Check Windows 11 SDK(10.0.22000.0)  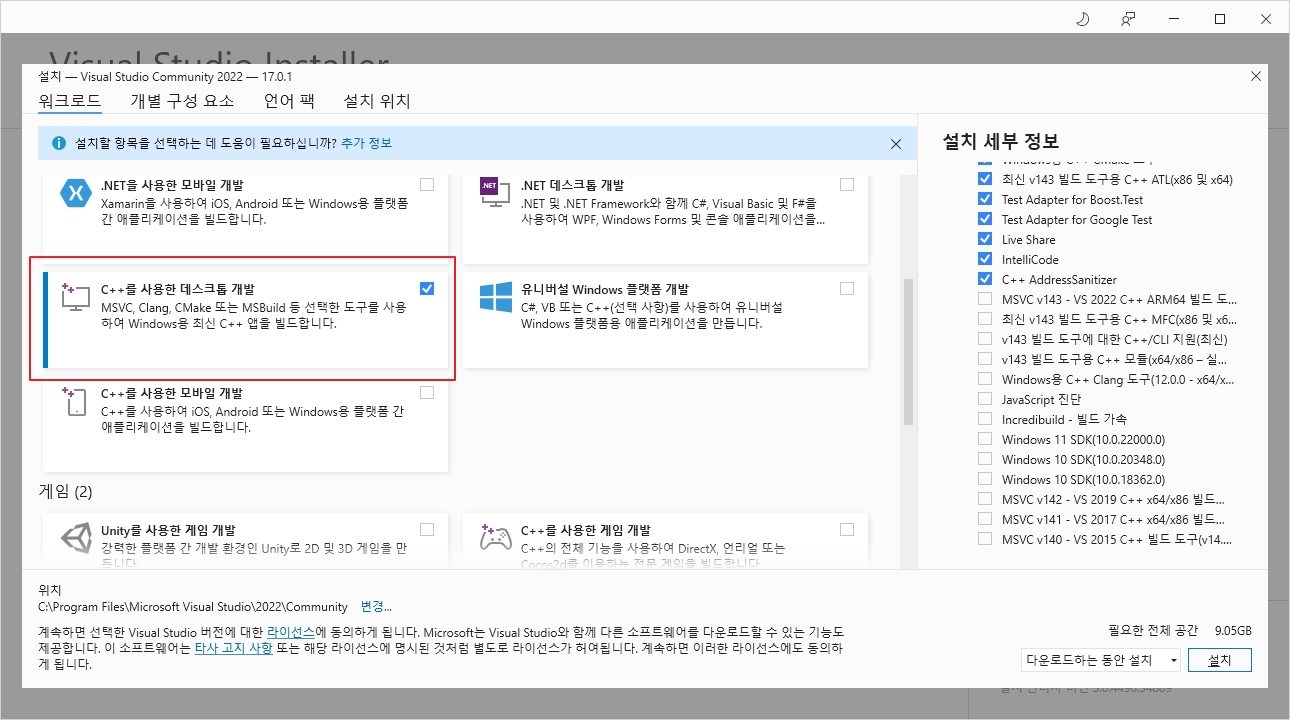coord(985,439)
